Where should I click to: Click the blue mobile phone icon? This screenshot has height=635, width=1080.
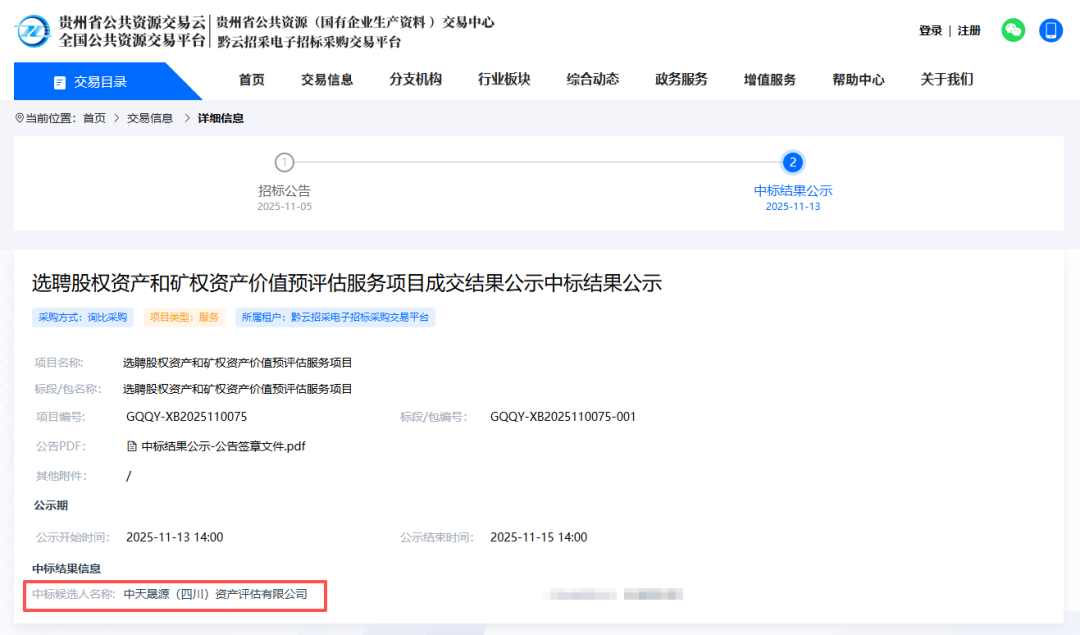[1050, 31]
